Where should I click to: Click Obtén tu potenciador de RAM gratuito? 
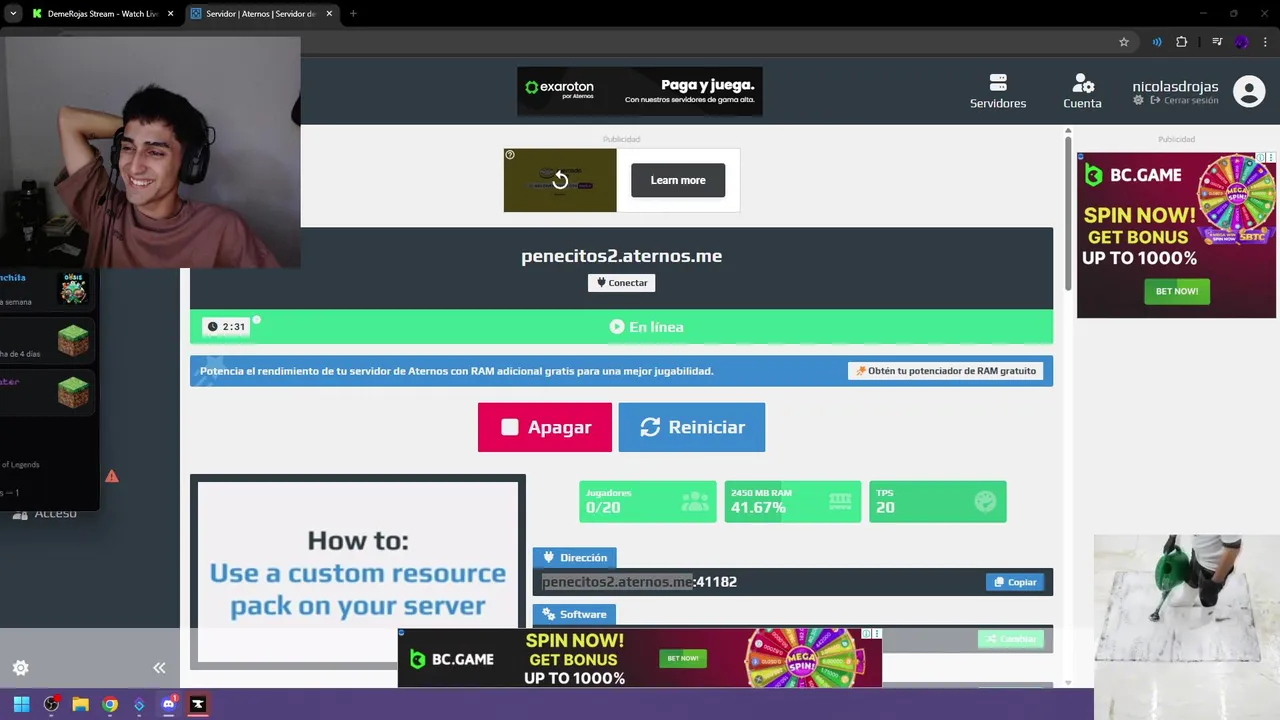pos(945,371)
